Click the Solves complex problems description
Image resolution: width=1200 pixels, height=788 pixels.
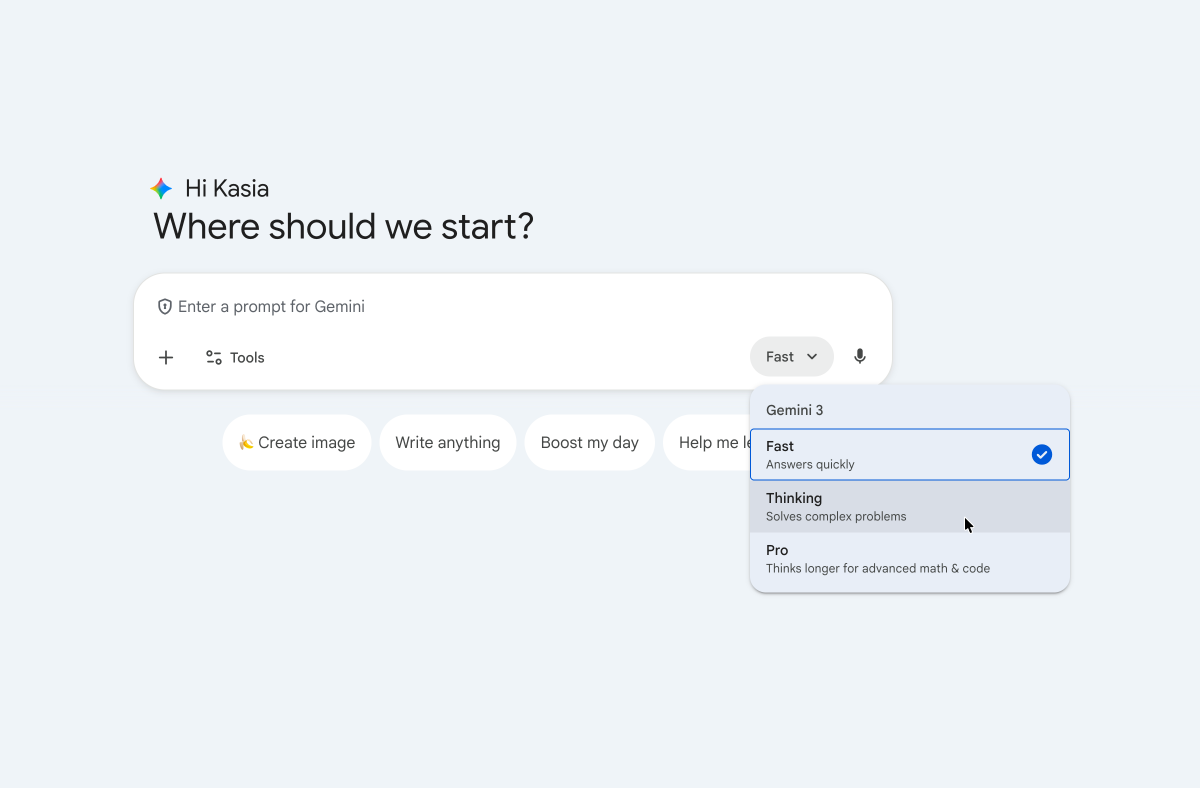[x=836, y=517]
